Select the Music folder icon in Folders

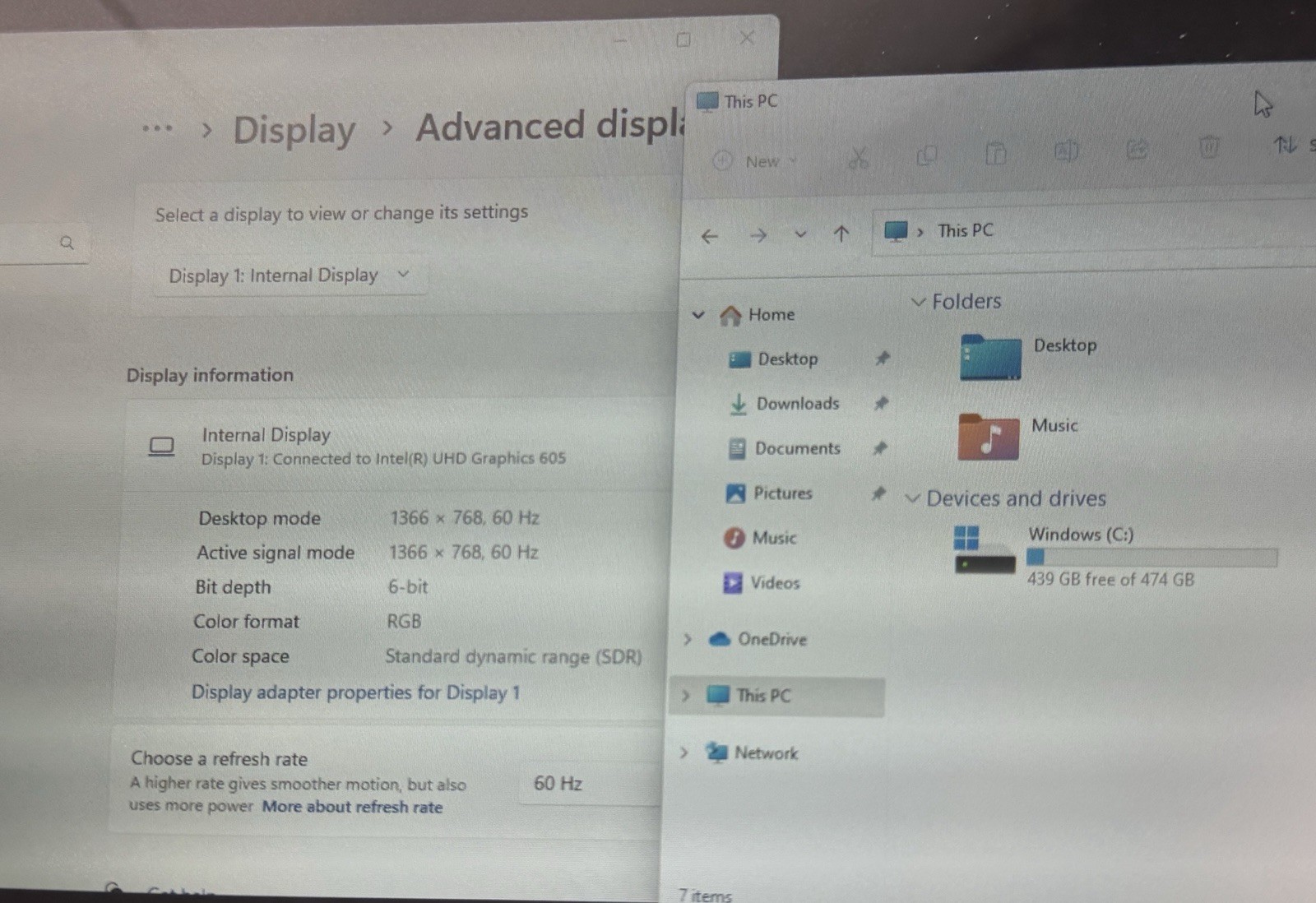pyautogui.click(x=989, y=436)
